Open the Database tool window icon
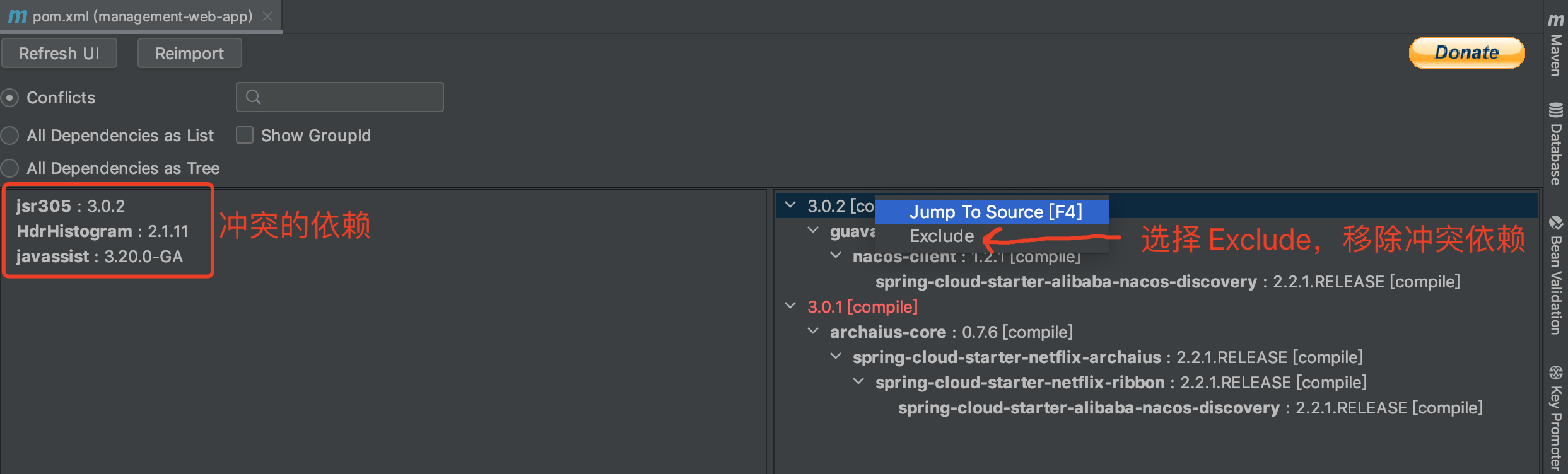This screenshot has height=474, width=1568. pos(1555,110)
